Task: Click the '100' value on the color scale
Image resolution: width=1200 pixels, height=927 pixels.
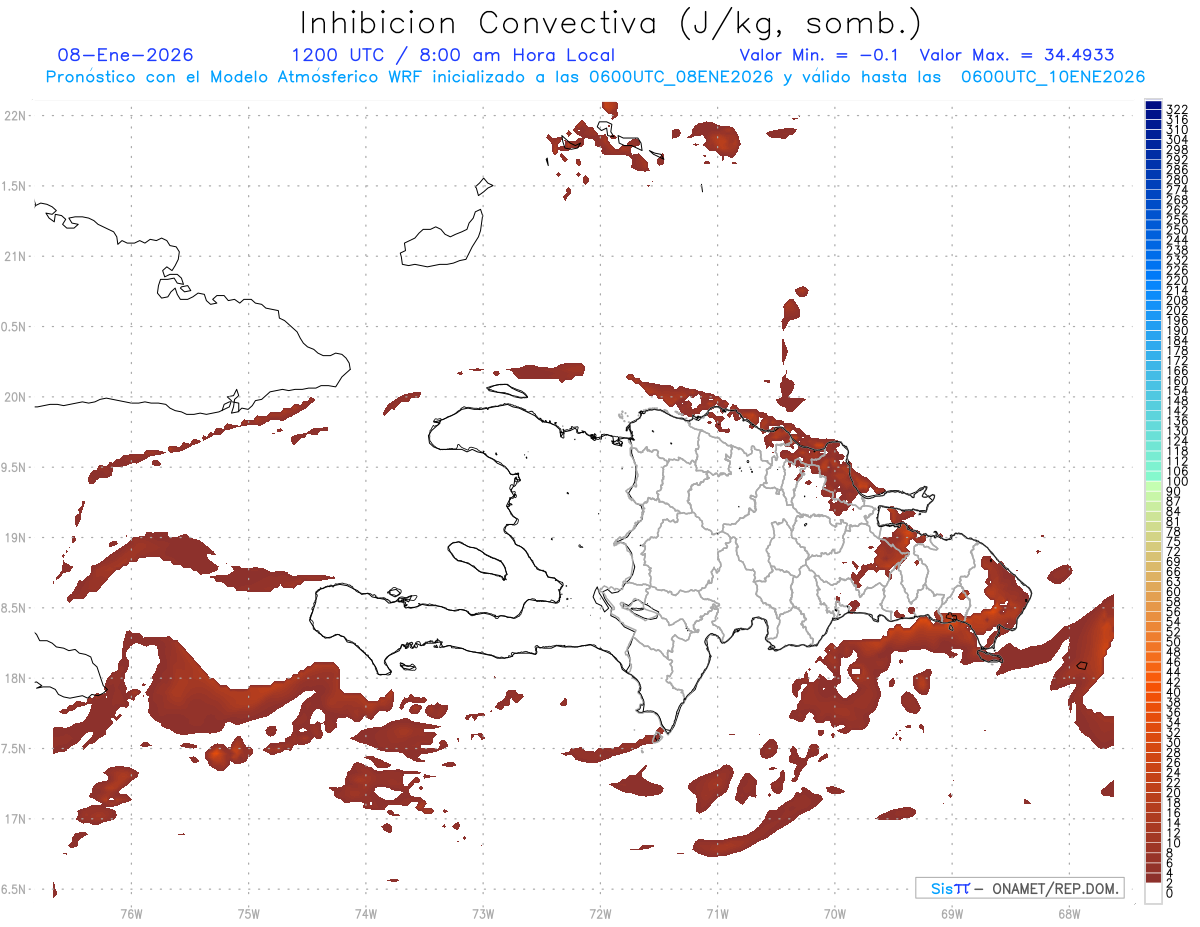Action: coord(1176,482)
